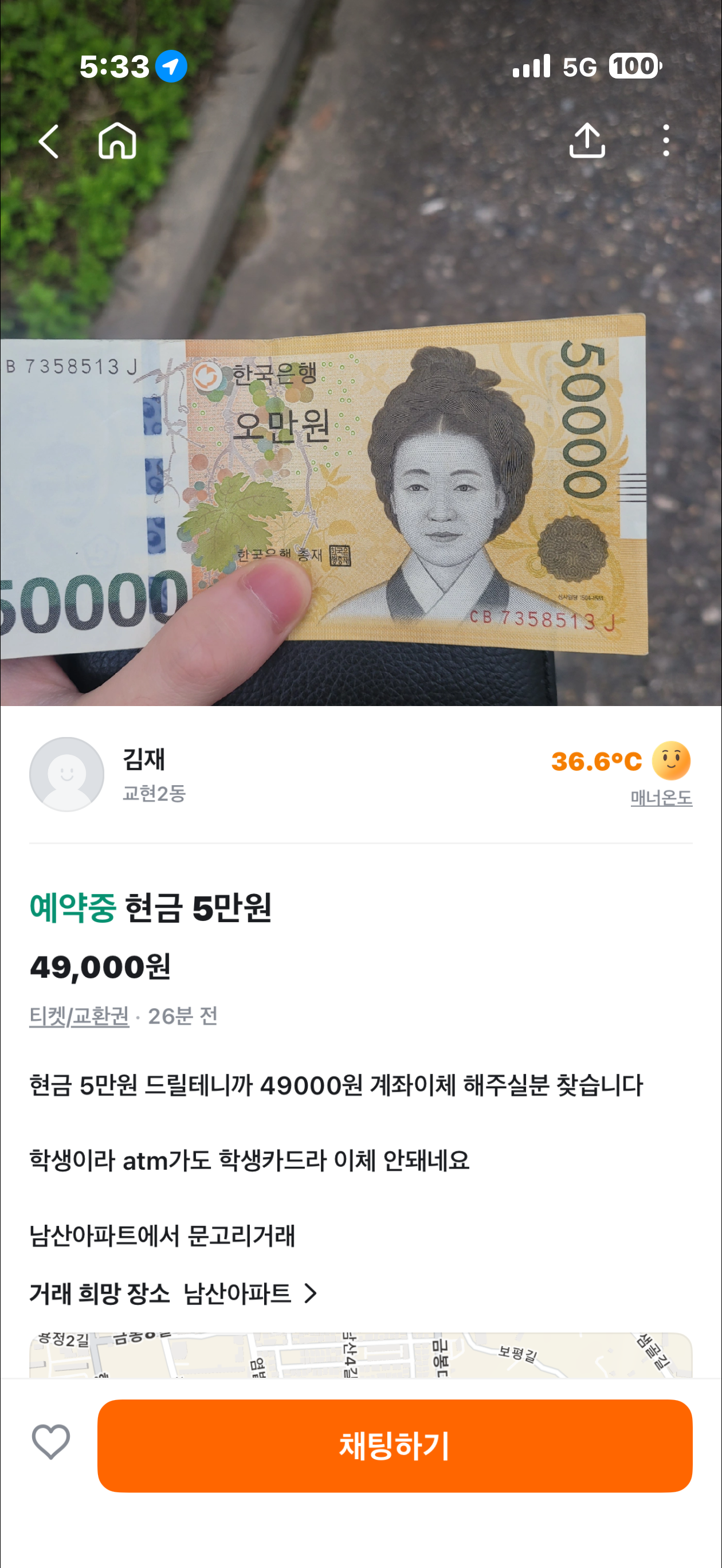Tap the 채팅하기 chat button
This screenshot has width=722, height=1568.
pyautogui.click(x=394, y=1446)
